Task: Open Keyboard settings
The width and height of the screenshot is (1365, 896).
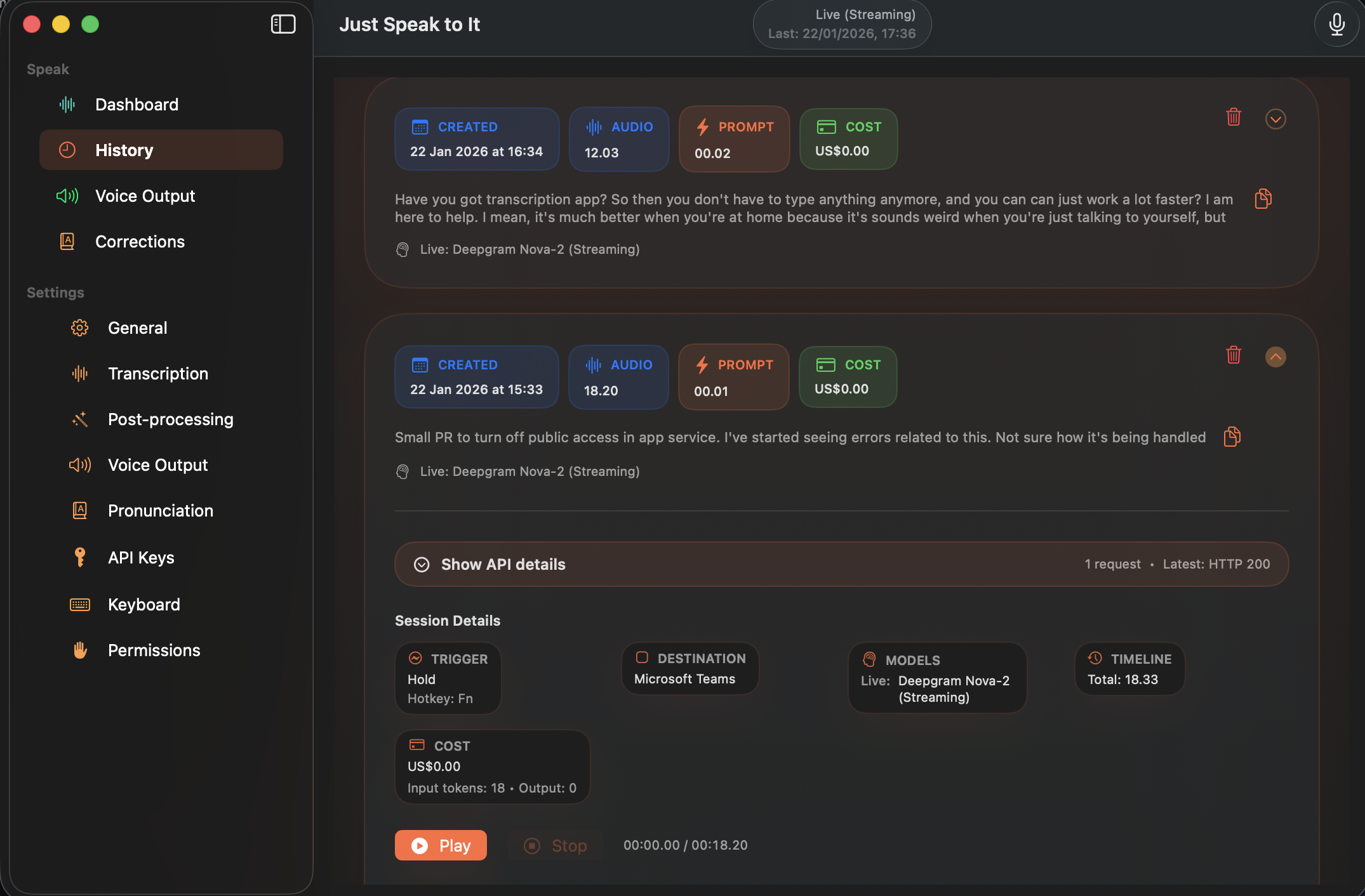Action: (x=143, y=605)
